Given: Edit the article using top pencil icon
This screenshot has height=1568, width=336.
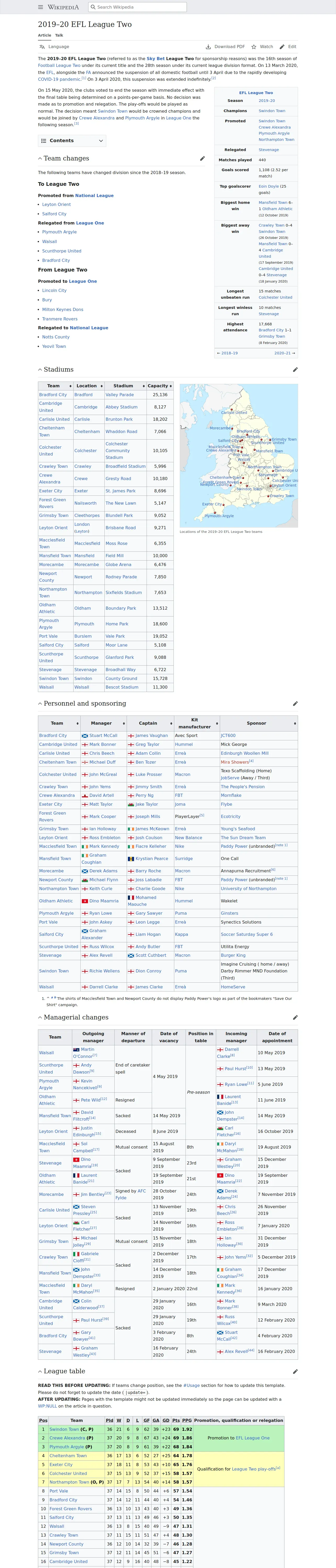Looking at the screenshot, I should coord(288,47).
